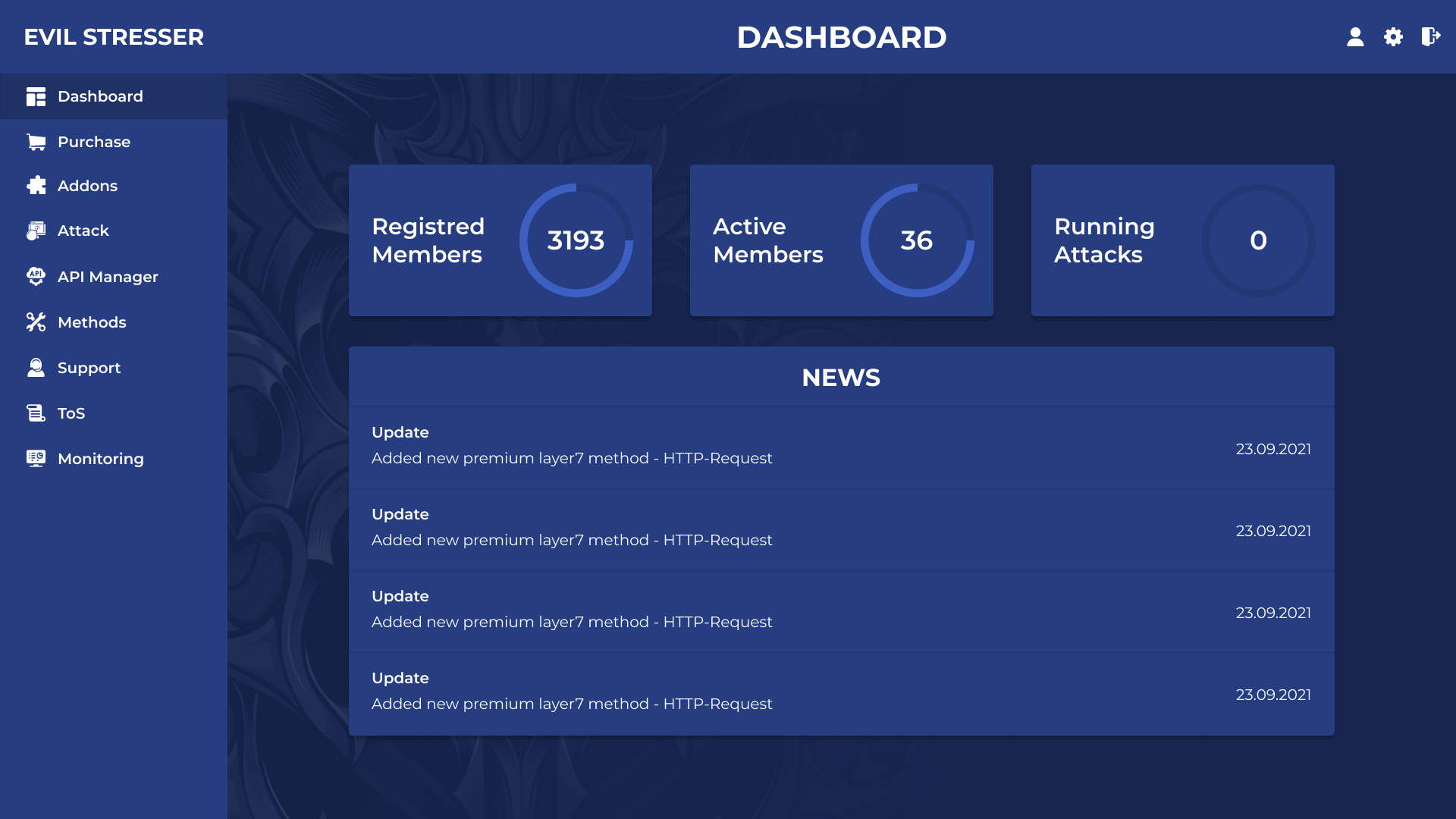Click the Active Members card
1456x819 pixels.
[842, 240]
